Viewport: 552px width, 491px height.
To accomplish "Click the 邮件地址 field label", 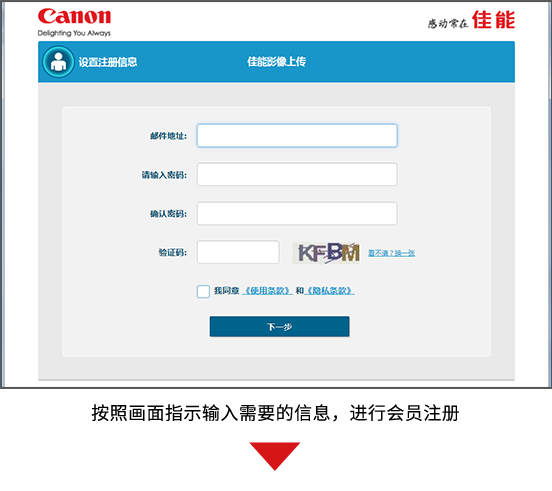I will (x=169, y=136).
